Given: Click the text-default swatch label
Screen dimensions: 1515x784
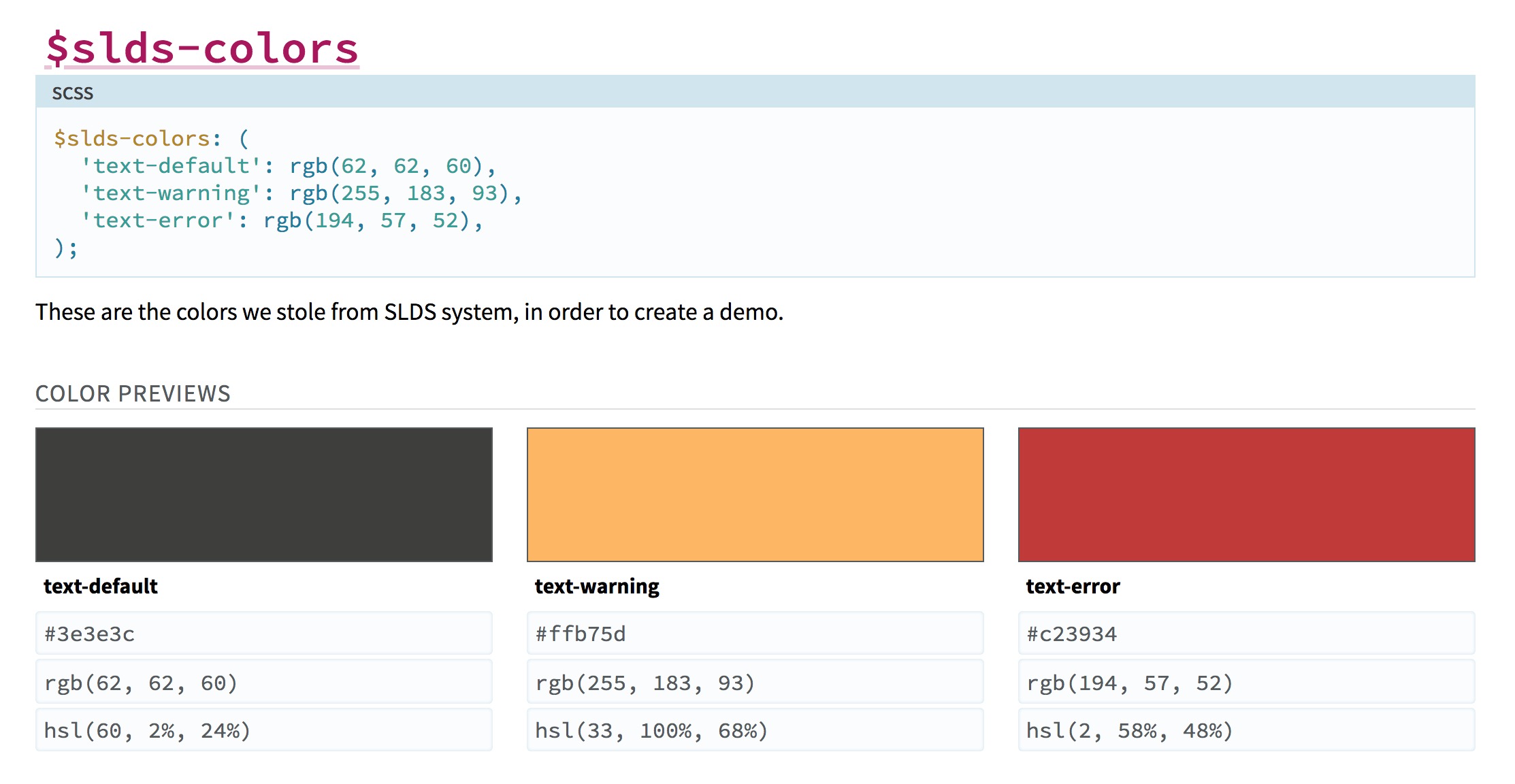Looking at the screenshot, I should pyautogui.click(x=100, y=585).
